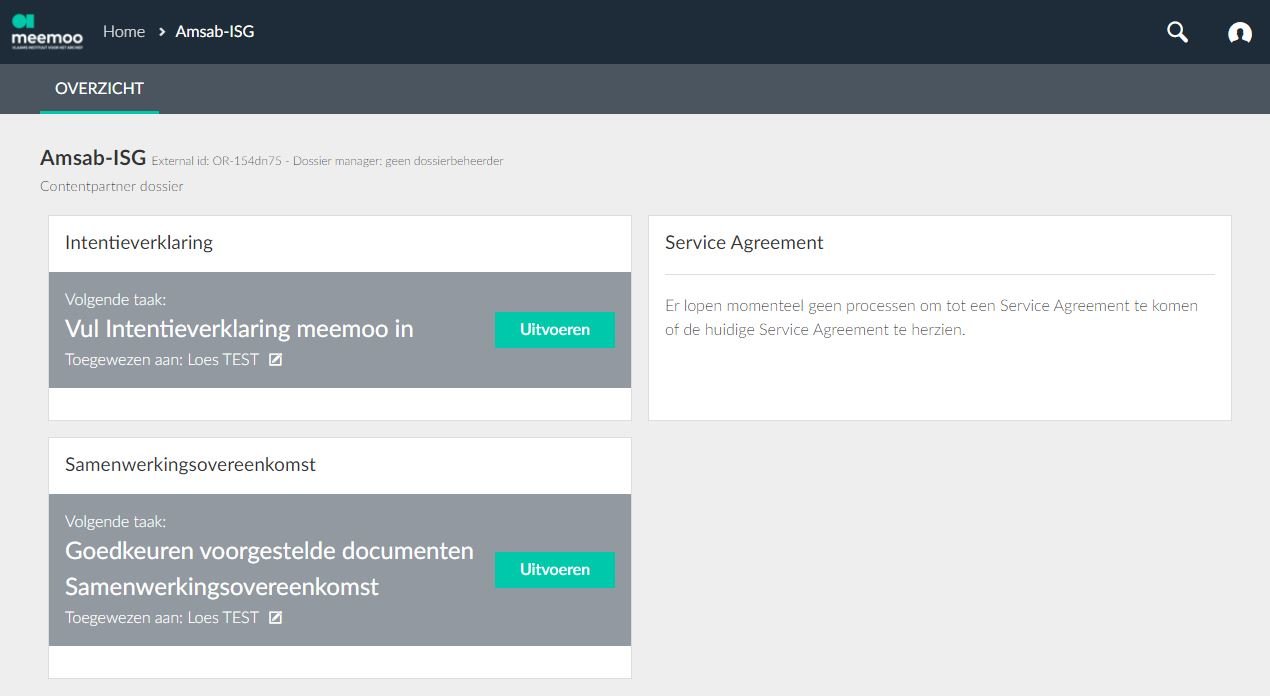1270x696 pixels.
Task: Edit assignee icon in Intentieverklaring task
Action: [x=275, y=360]
